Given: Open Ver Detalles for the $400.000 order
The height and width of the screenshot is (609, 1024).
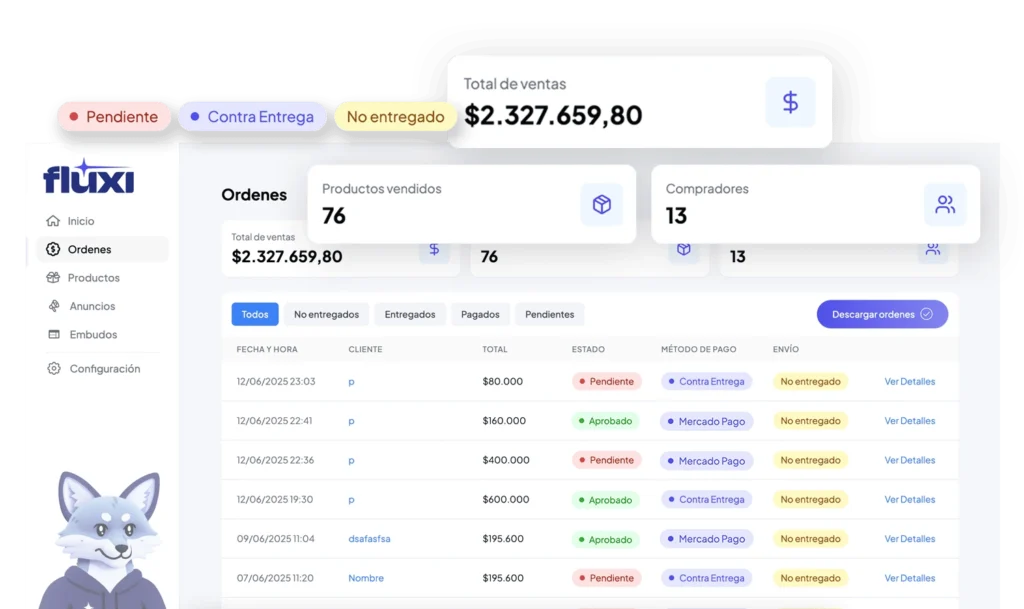Looking at the screenshot, I should pyautogui.click(x=909, y=460).
